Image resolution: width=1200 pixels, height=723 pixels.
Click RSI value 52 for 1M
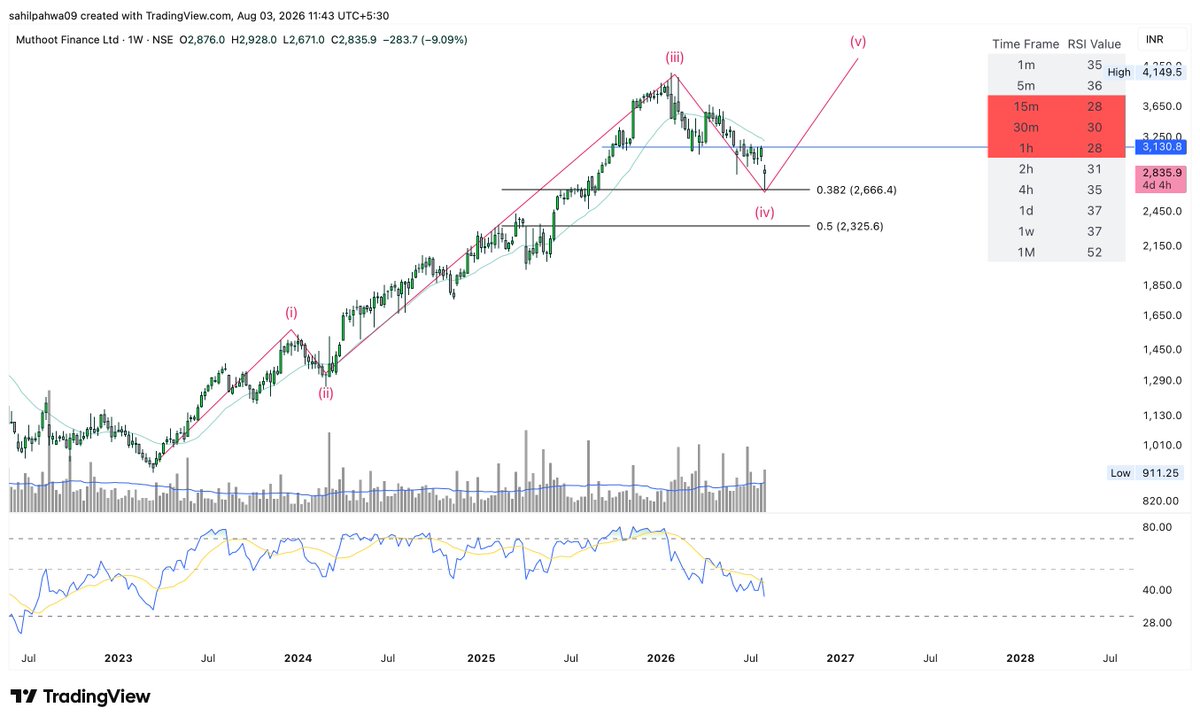pos(1094,252)
